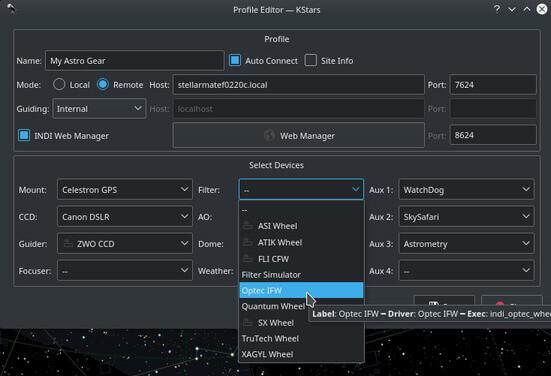551x376 pixels.
Task: Select the highlighted Optec IFW entry
Action: (301, 291)
